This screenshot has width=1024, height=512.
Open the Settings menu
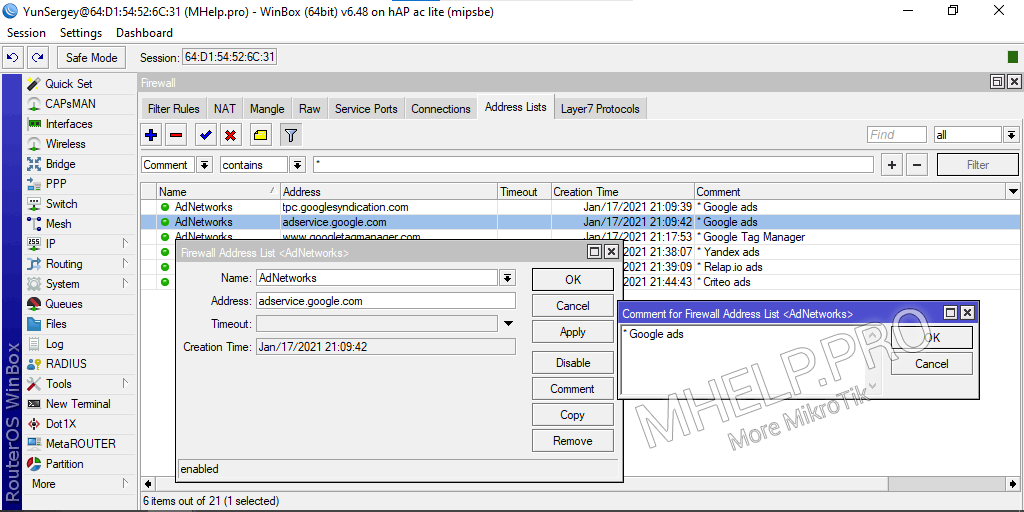[x=81, y=33]
